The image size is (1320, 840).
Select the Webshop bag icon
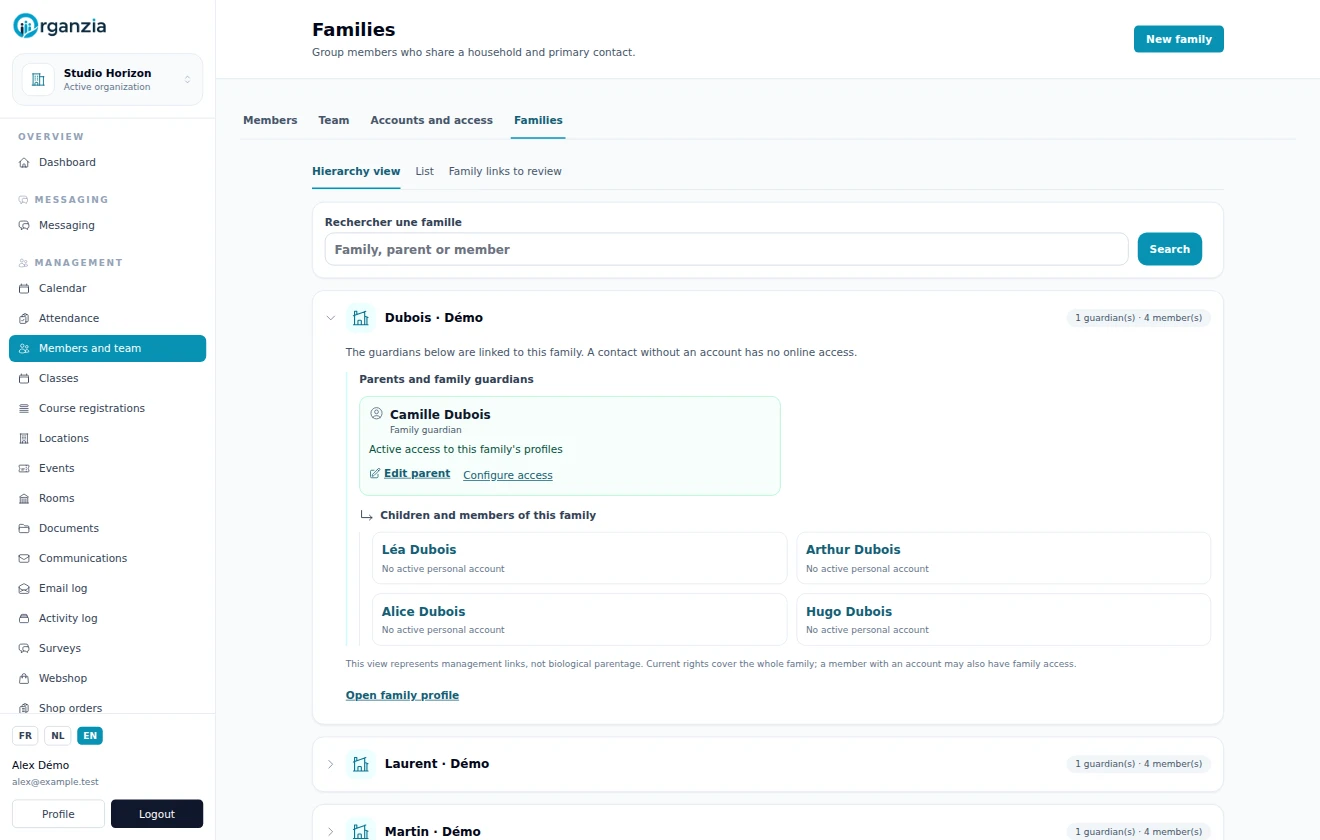pos(25,678)
